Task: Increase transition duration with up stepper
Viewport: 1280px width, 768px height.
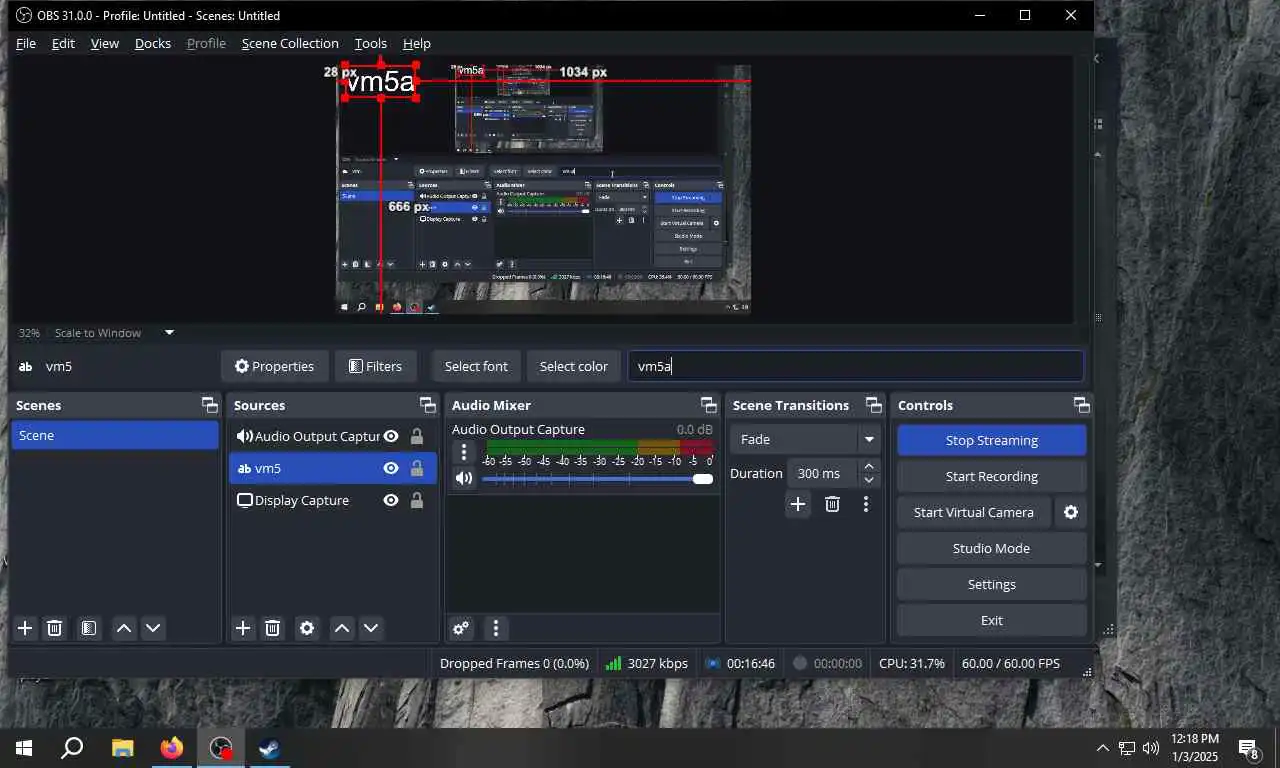Action: pos(869,466)
